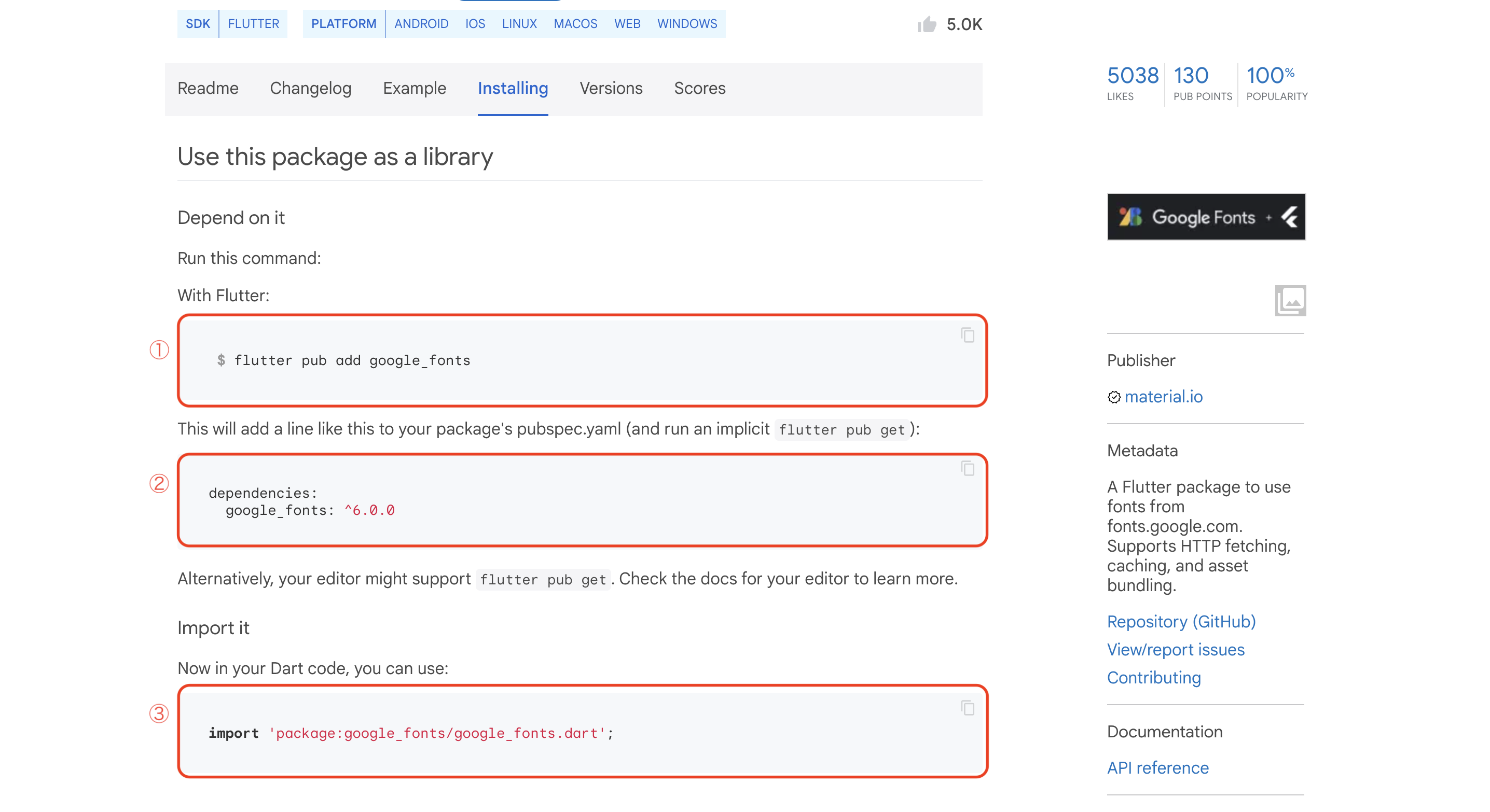Click the verified publisher badge icon

tap(1114, 397)
